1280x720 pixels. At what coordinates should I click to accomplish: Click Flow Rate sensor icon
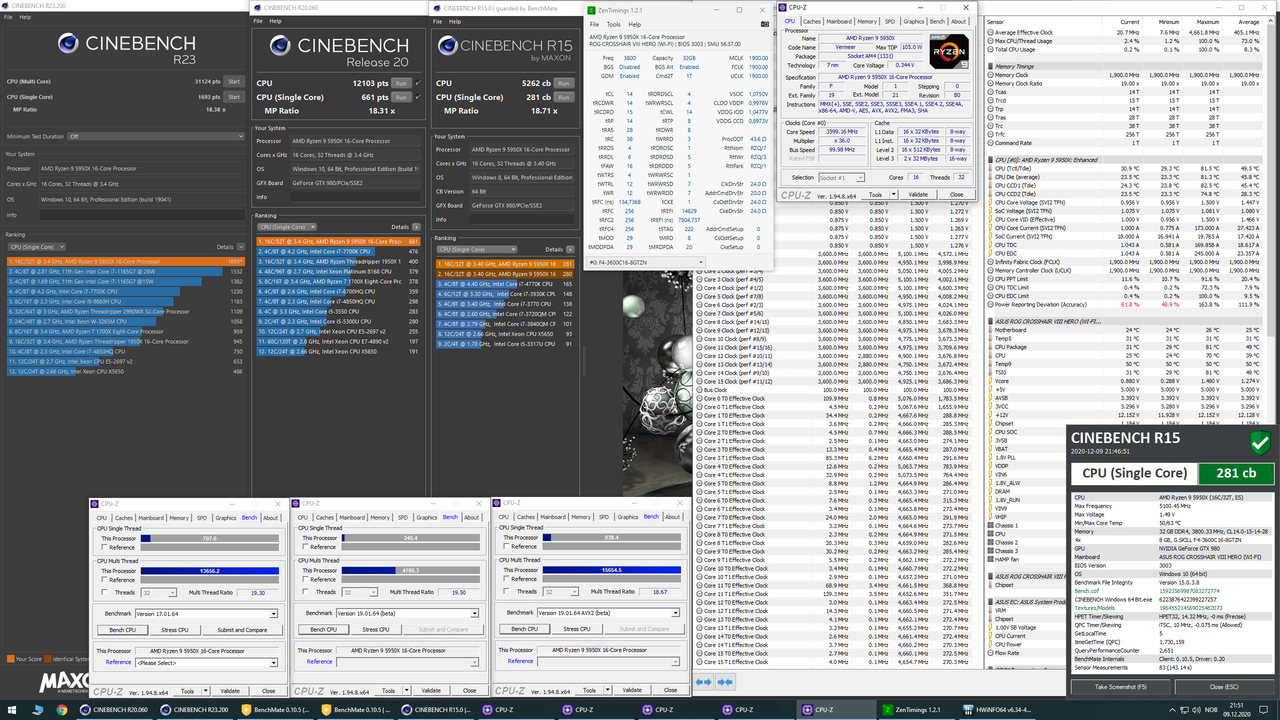(991, 653)
